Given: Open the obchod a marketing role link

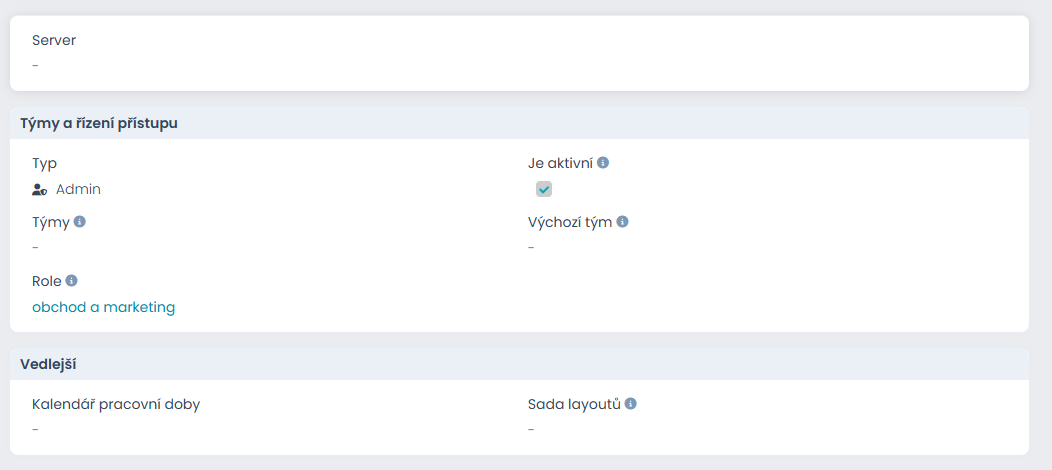Looking at the screenshot, I should tap(104, 307).
